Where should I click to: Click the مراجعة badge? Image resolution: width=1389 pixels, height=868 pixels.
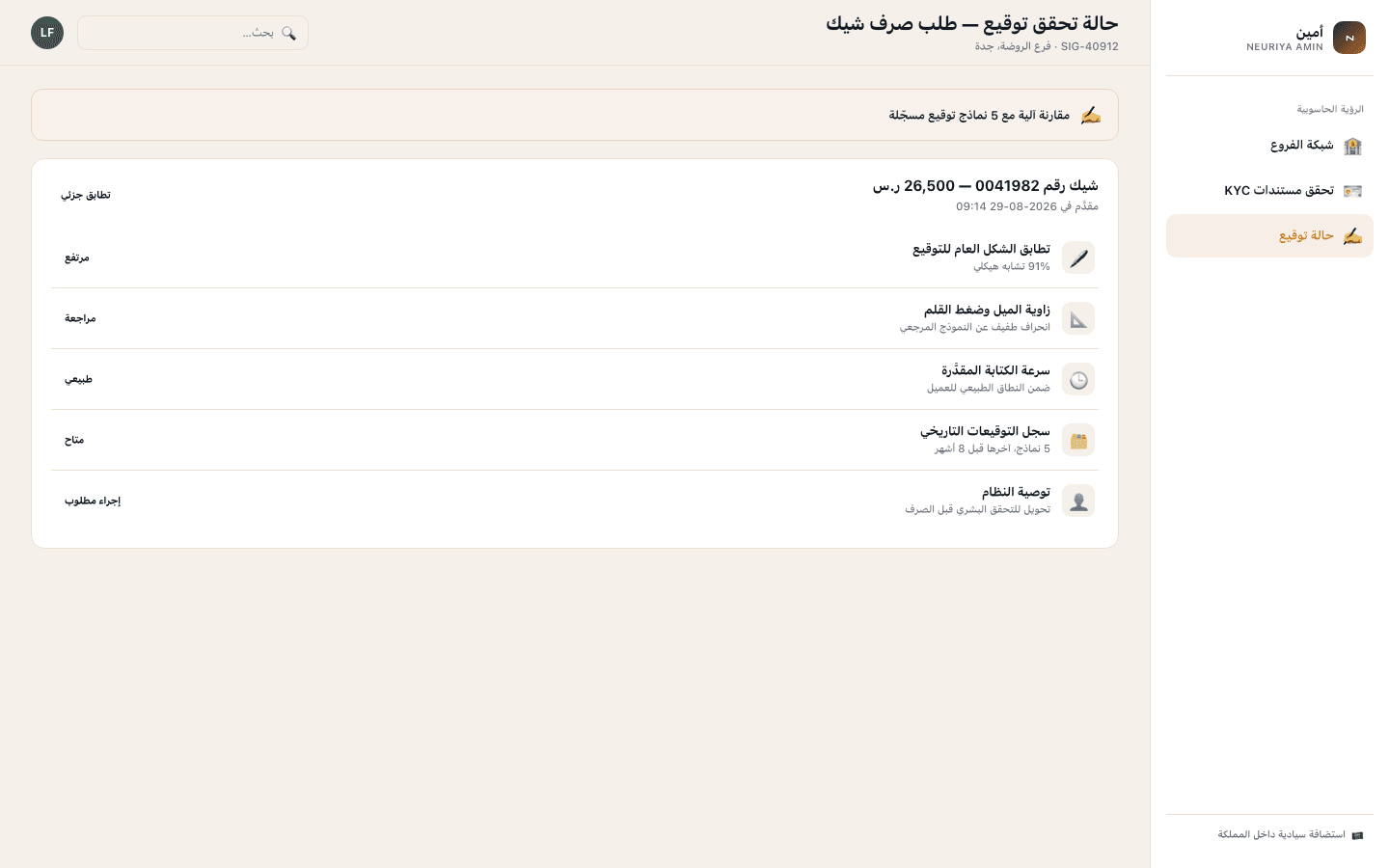click(80, 318)
